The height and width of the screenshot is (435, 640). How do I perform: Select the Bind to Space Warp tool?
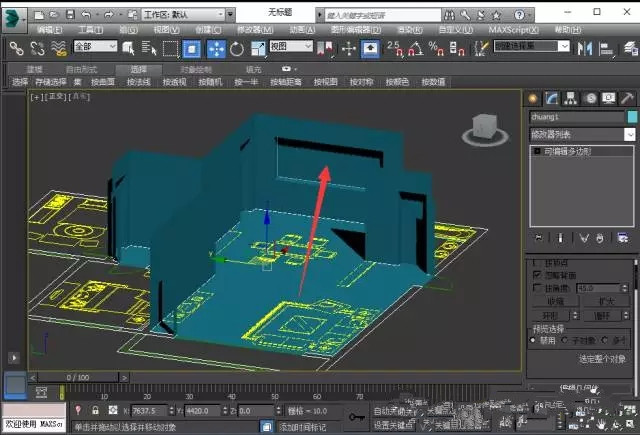(x=59, y=49)
